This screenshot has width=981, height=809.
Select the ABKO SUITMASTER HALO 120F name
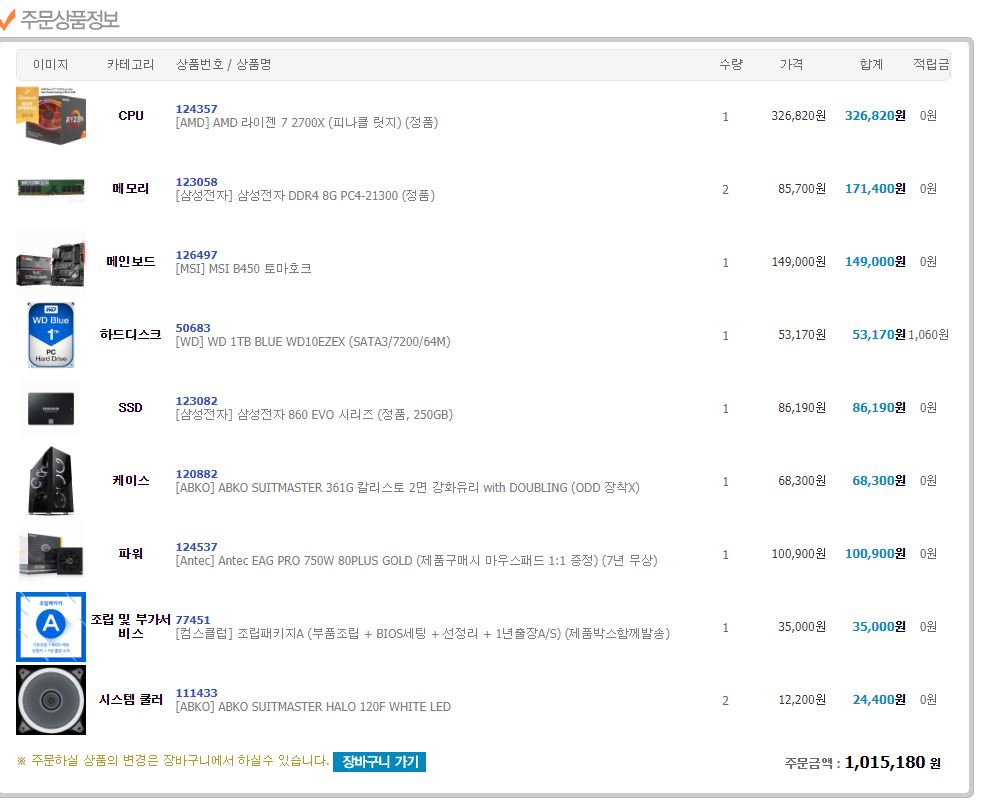[313, 707]
